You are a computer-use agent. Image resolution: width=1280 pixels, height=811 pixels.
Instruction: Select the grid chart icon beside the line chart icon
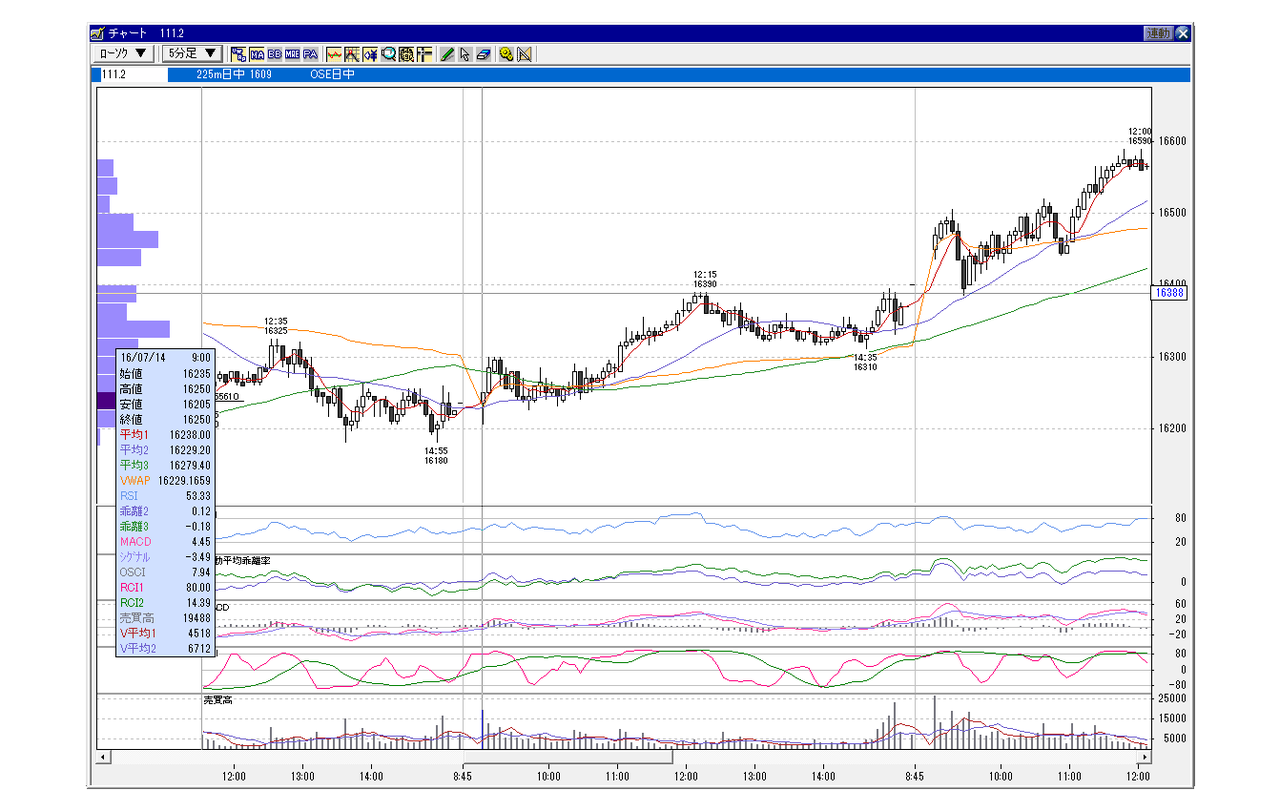pyautogui.click(x=352, y=54)
